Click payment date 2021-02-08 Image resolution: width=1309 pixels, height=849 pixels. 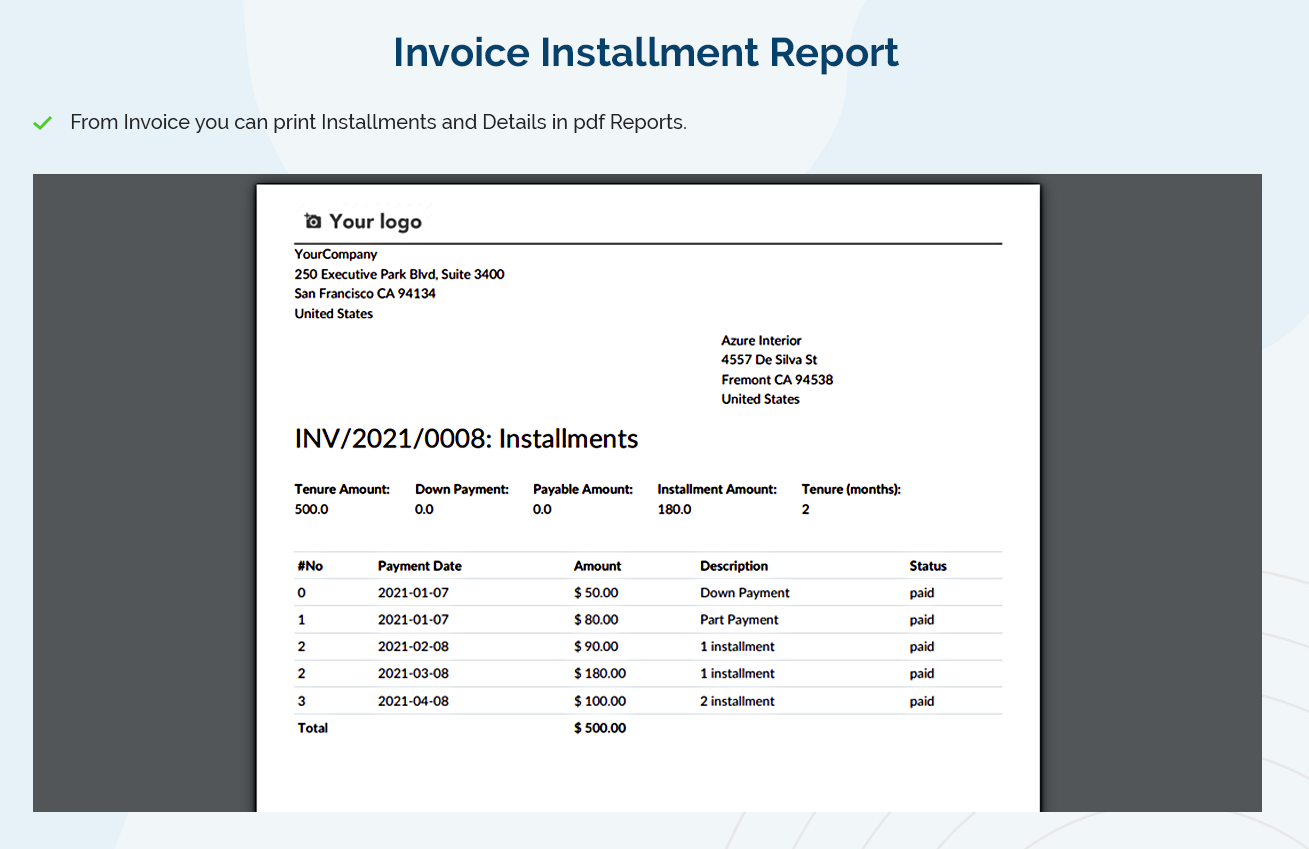click(413, 647)
